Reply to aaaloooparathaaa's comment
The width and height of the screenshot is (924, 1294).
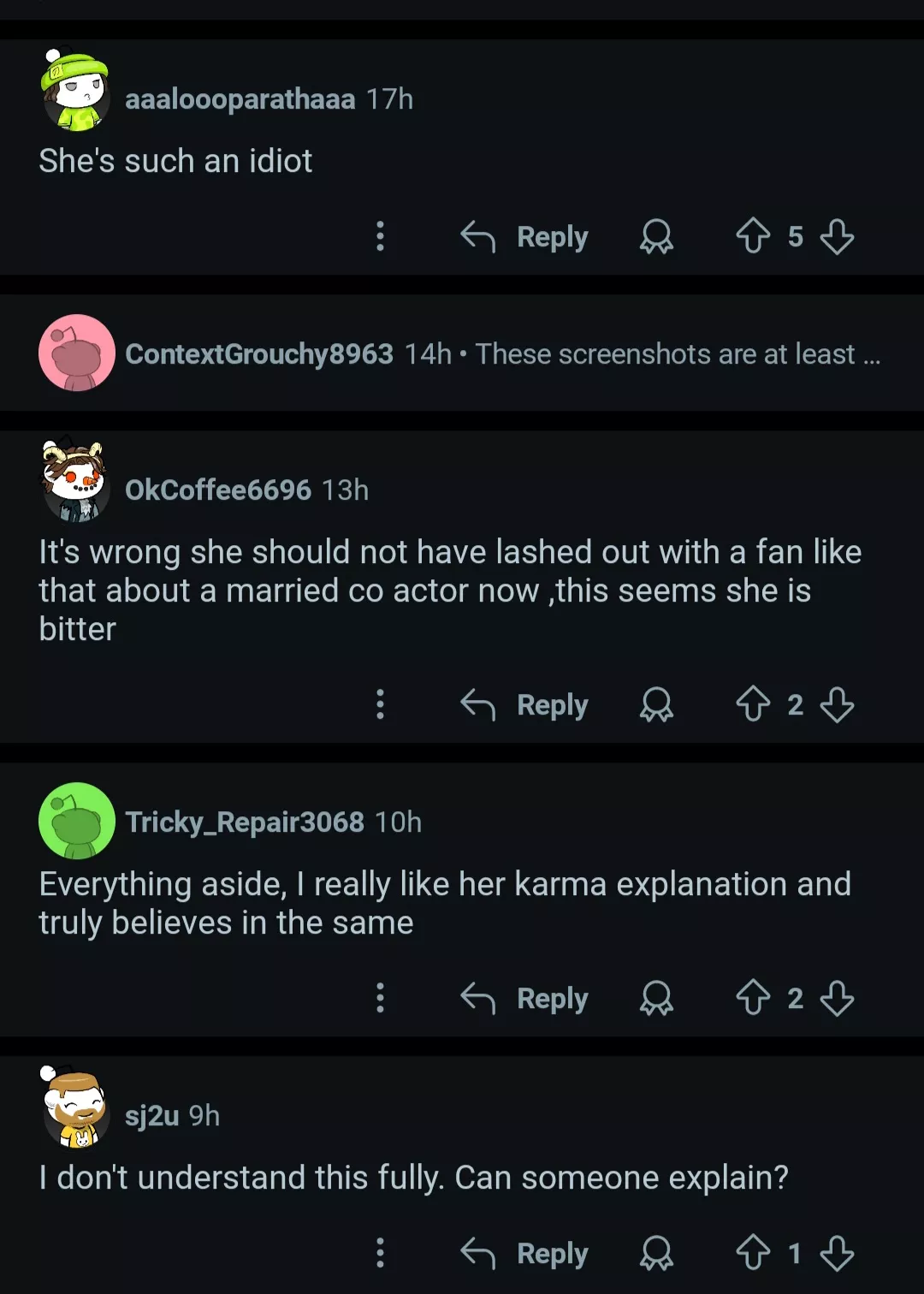coord(525,236)
